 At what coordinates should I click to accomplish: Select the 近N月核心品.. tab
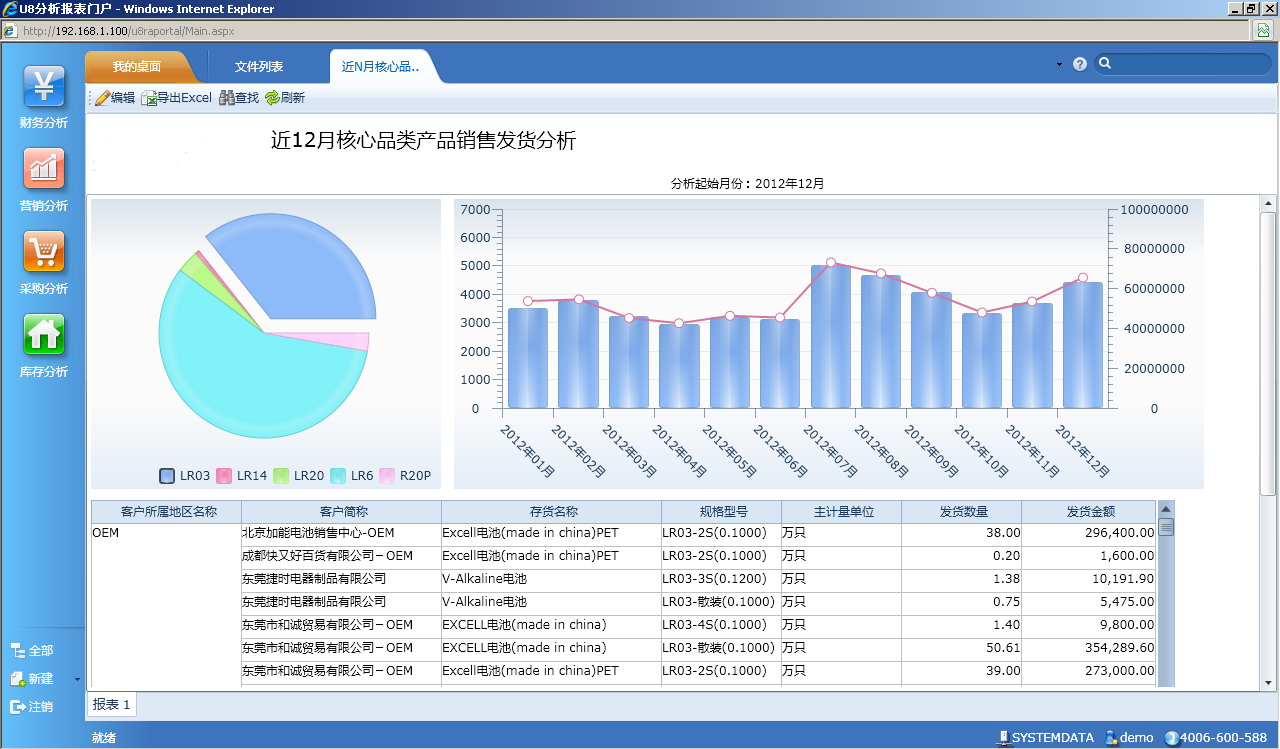(x=380, y=67)
